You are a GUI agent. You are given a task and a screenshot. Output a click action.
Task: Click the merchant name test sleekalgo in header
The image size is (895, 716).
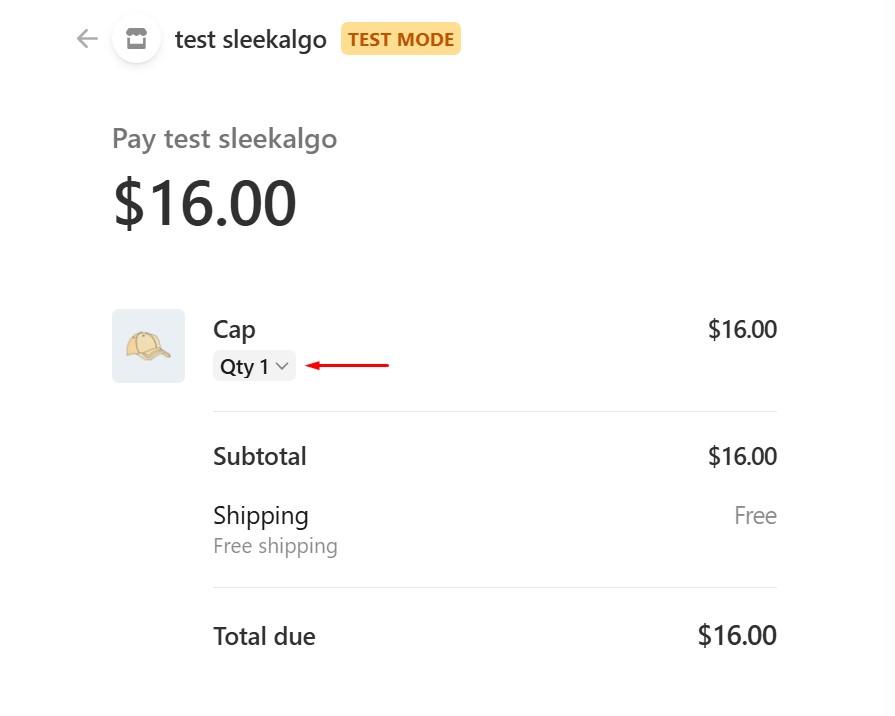[250, 40]
